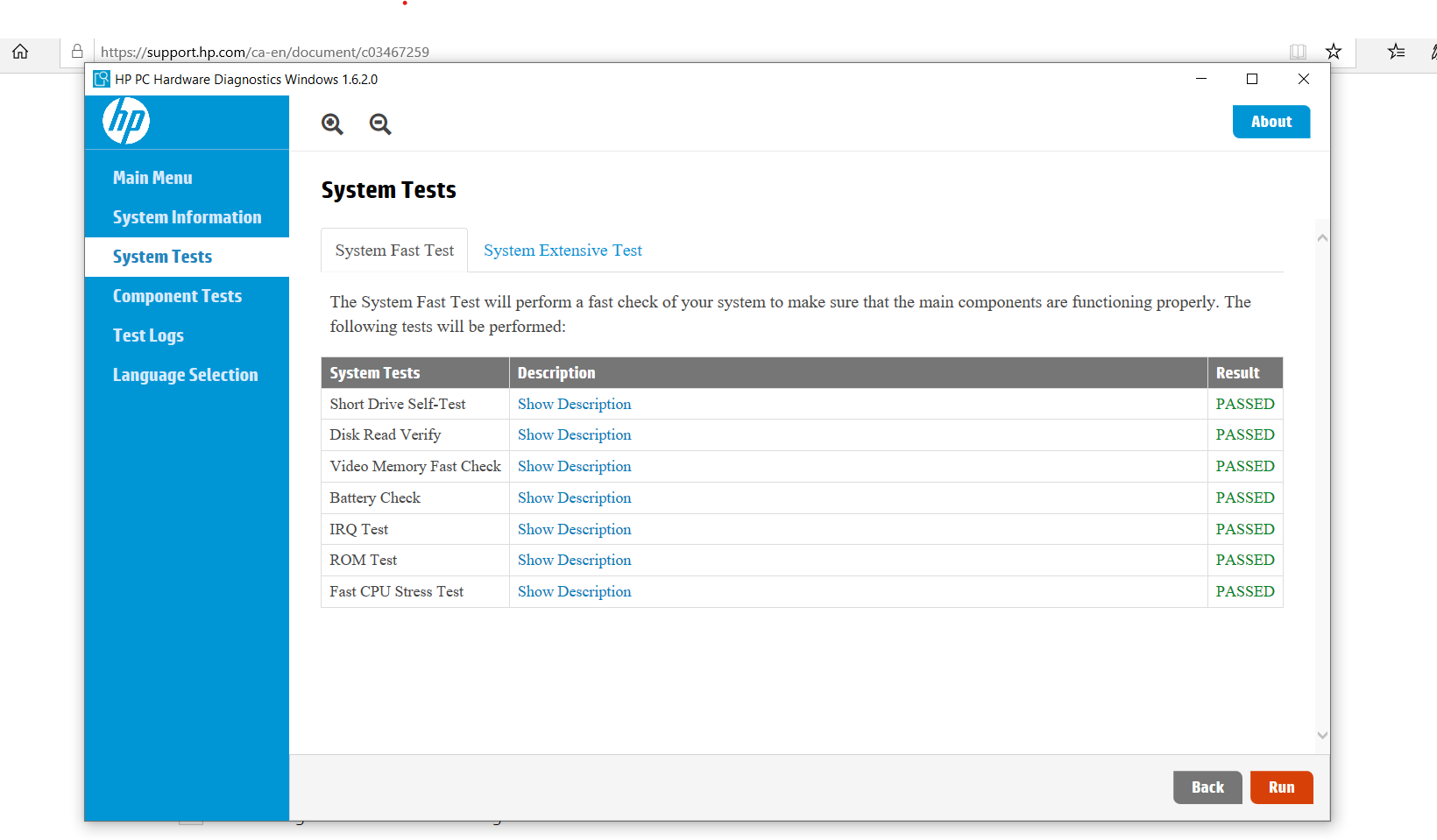Switch to System Extensive Test tab
The image size is (1437, 840).
(x=563, y=251)
